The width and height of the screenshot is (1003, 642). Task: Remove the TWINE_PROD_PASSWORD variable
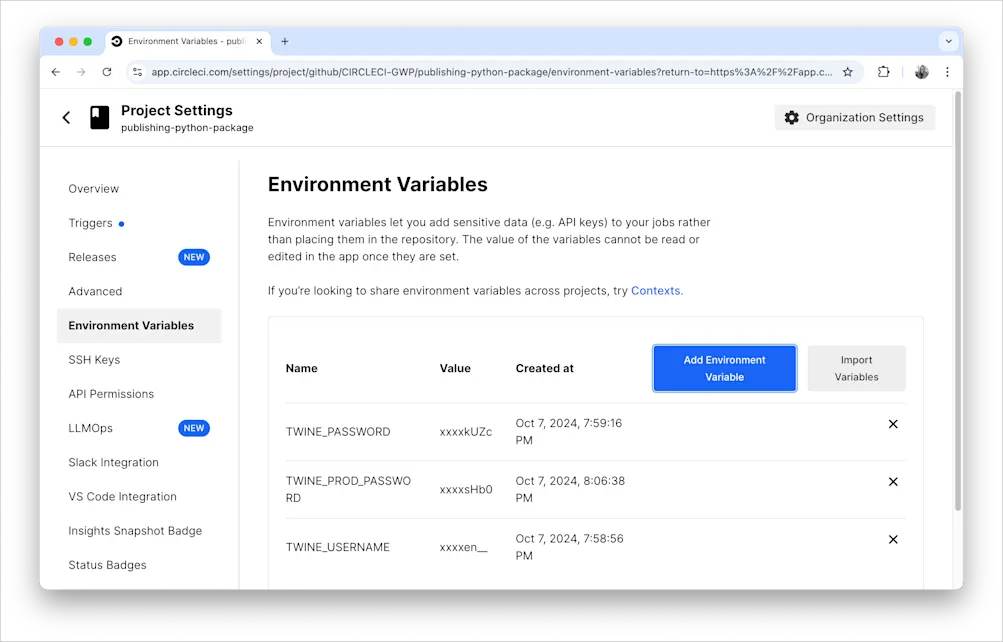(x=893, y=481)
